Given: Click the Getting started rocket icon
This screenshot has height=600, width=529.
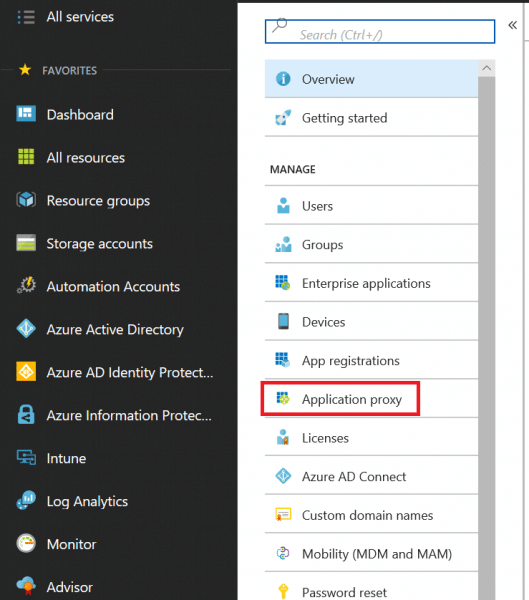Looking at the screenshot, I should coord(283,117).
